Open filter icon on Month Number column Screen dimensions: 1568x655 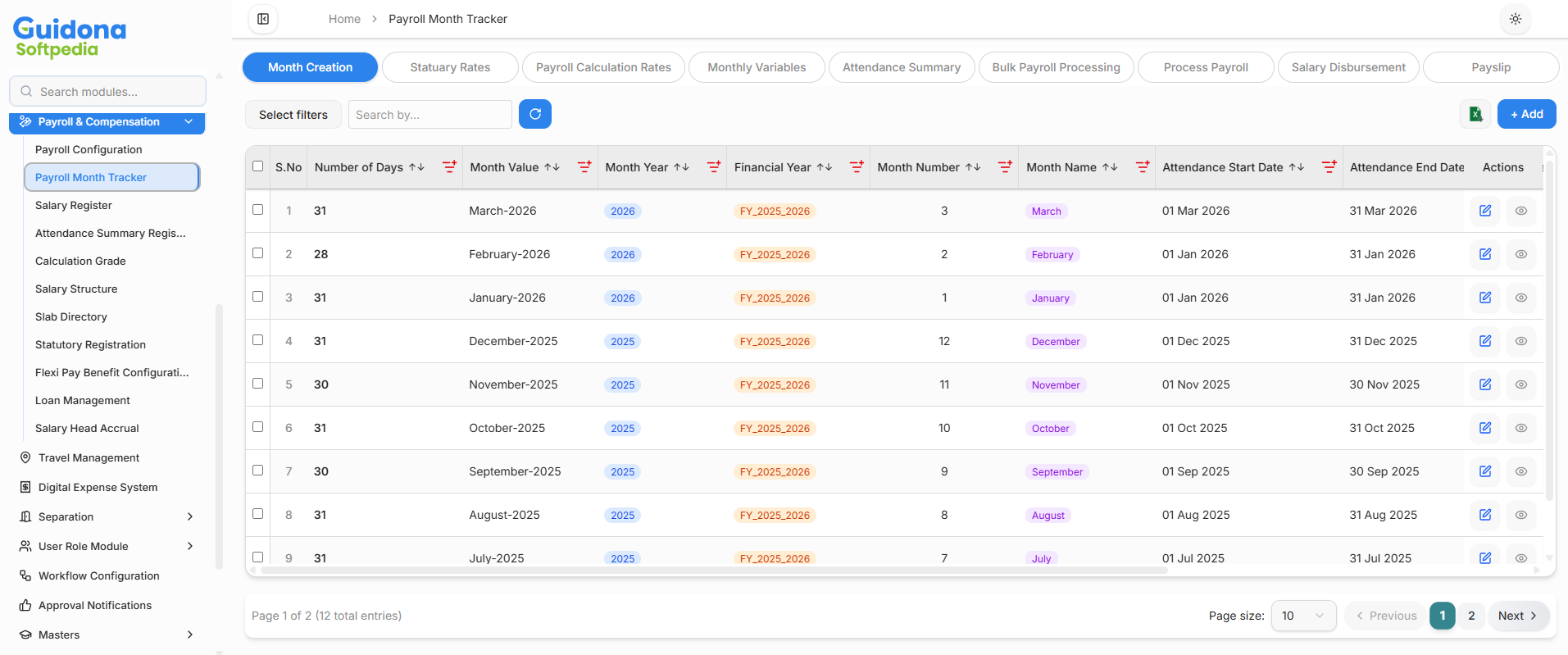(x=1005, y=167)
